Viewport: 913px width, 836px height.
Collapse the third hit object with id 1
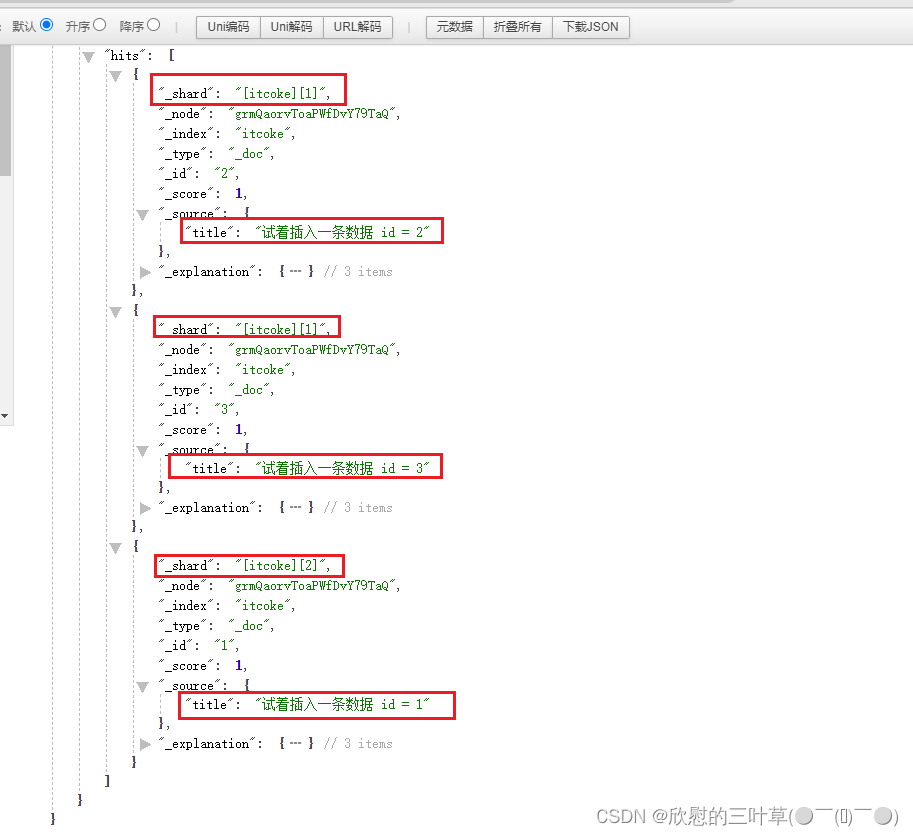pyautogui.click(x=115, y=548)
